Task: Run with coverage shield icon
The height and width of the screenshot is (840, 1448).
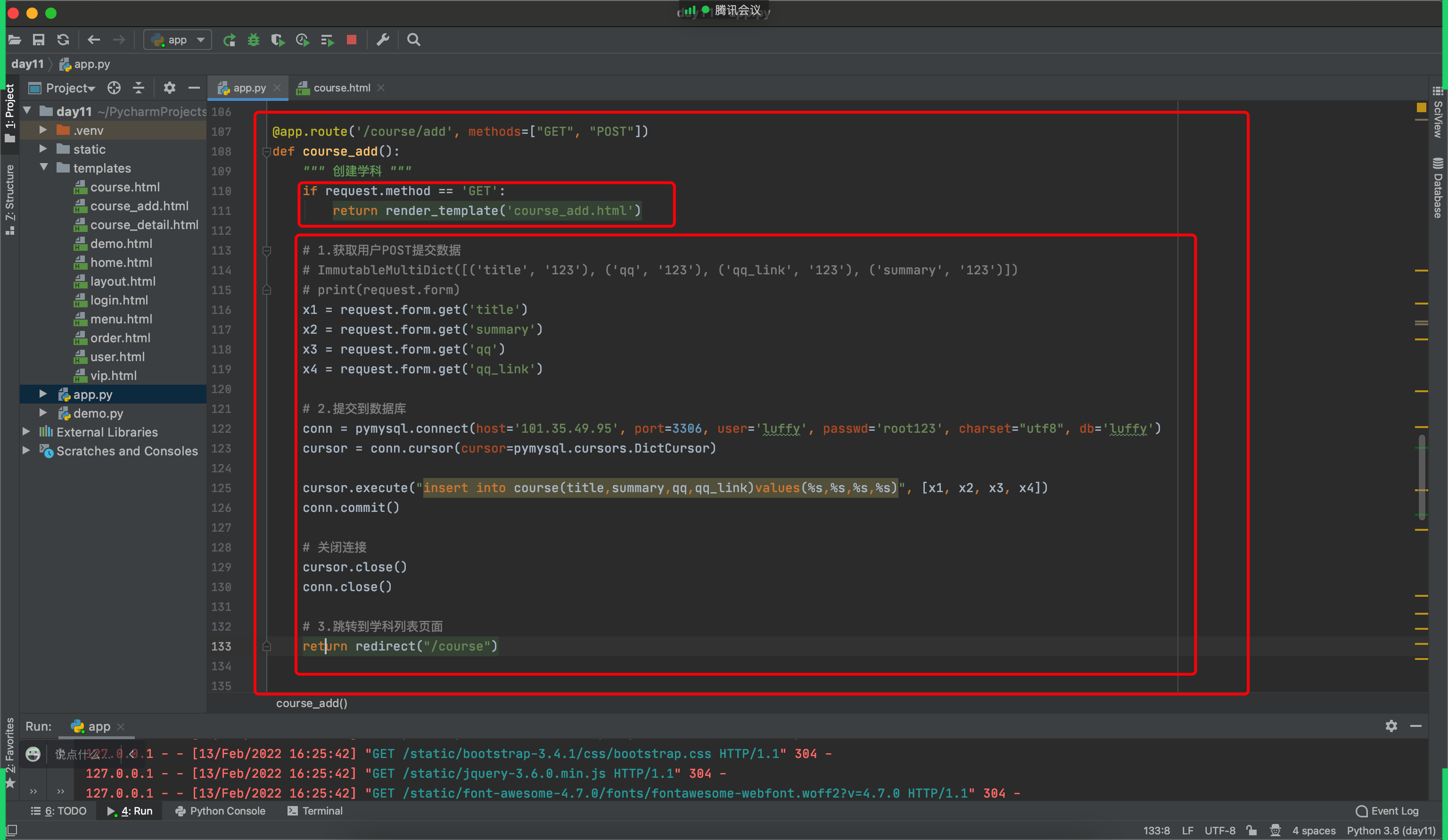Action: tap(278, 40)
